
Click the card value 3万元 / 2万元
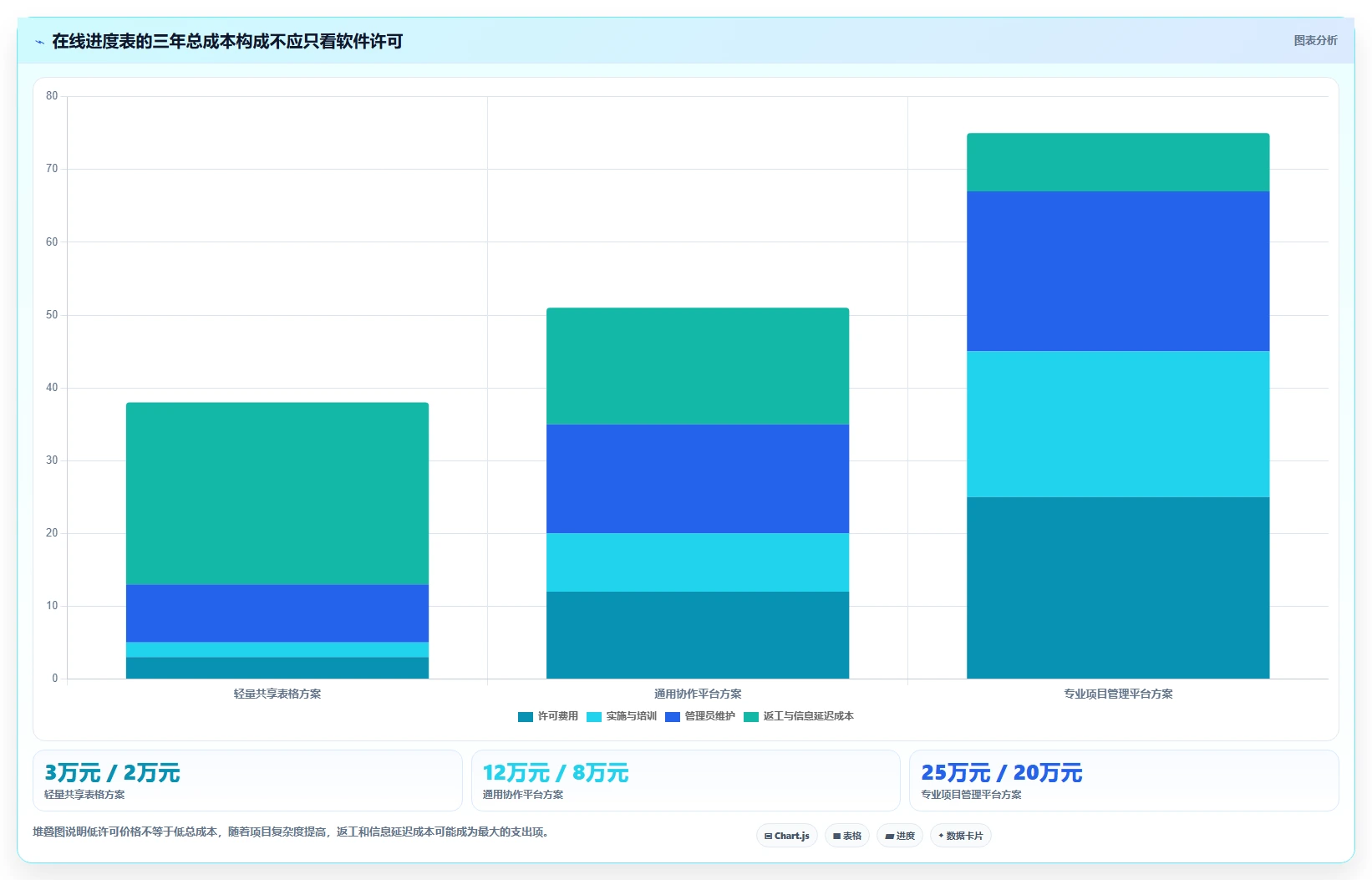(x=112, y=773)
